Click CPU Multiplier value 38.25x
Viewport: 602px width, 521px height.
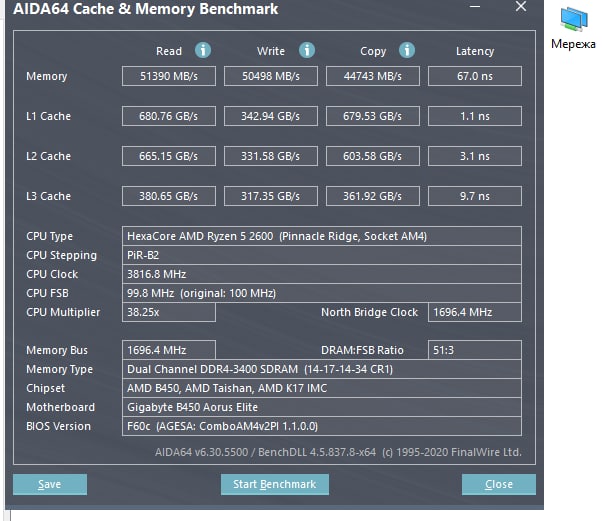tap(169, 312)
